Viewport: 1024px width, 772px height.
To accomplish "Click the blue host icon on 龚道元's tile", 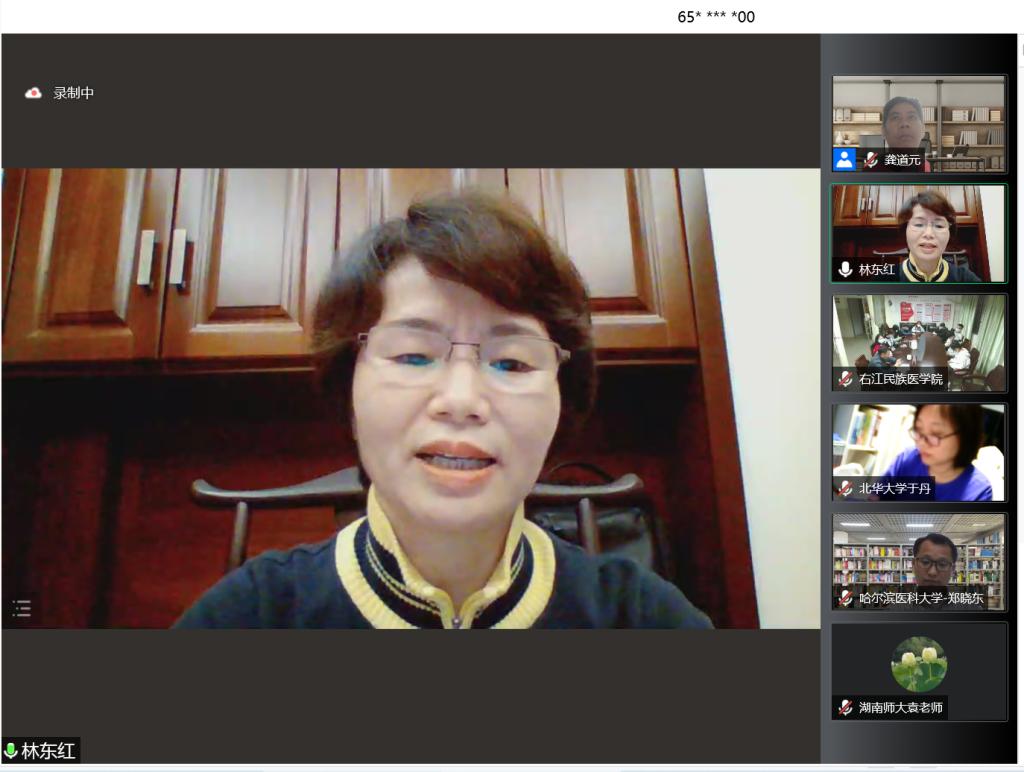I will (845, 160).
